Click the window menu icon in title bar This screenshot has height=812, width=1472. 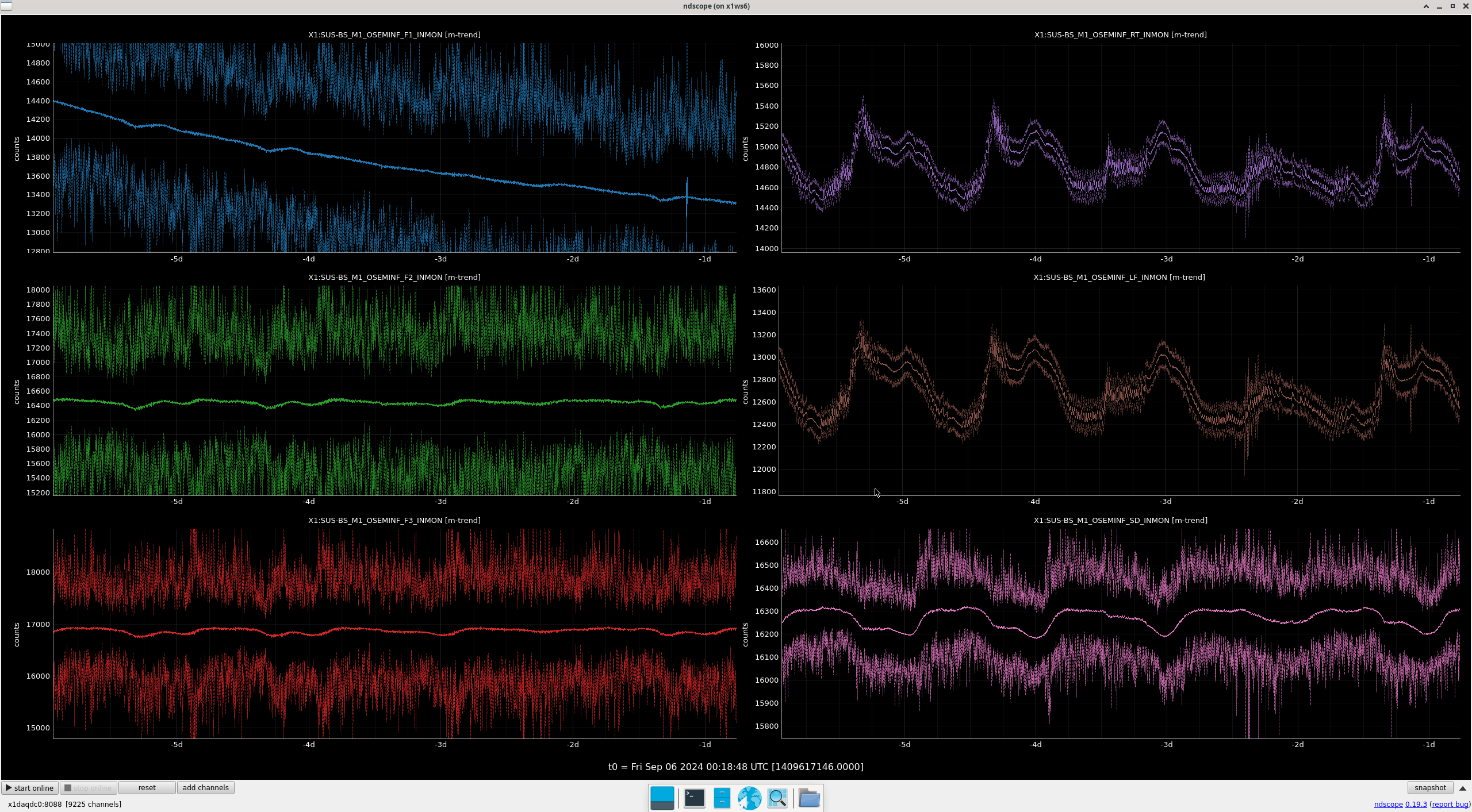[6, 6]
